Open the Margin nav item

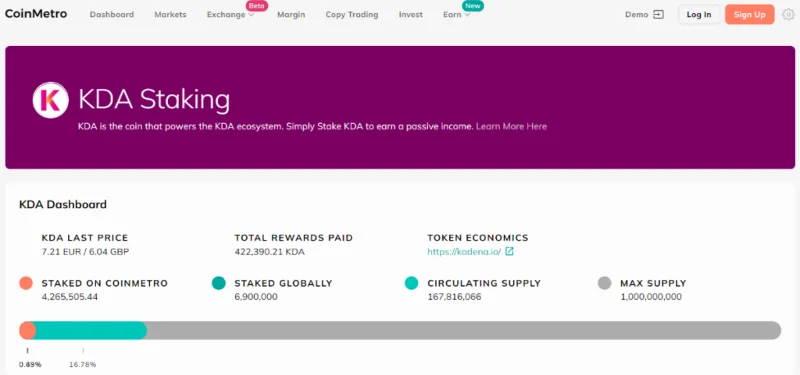[x=291, y=15]
